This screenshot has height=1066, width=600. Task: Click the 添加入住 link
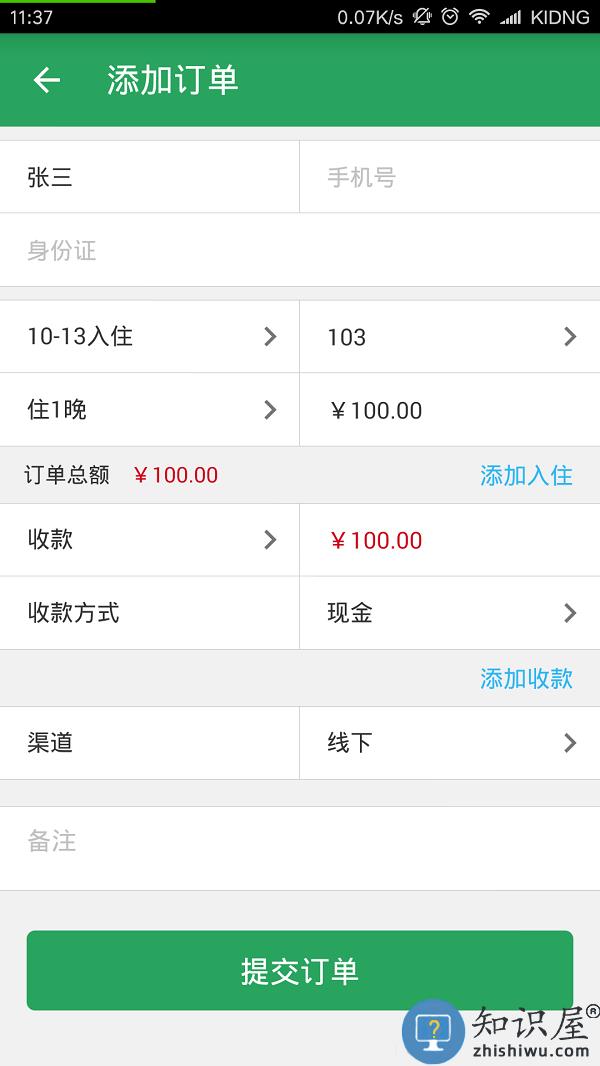(526, 476)
